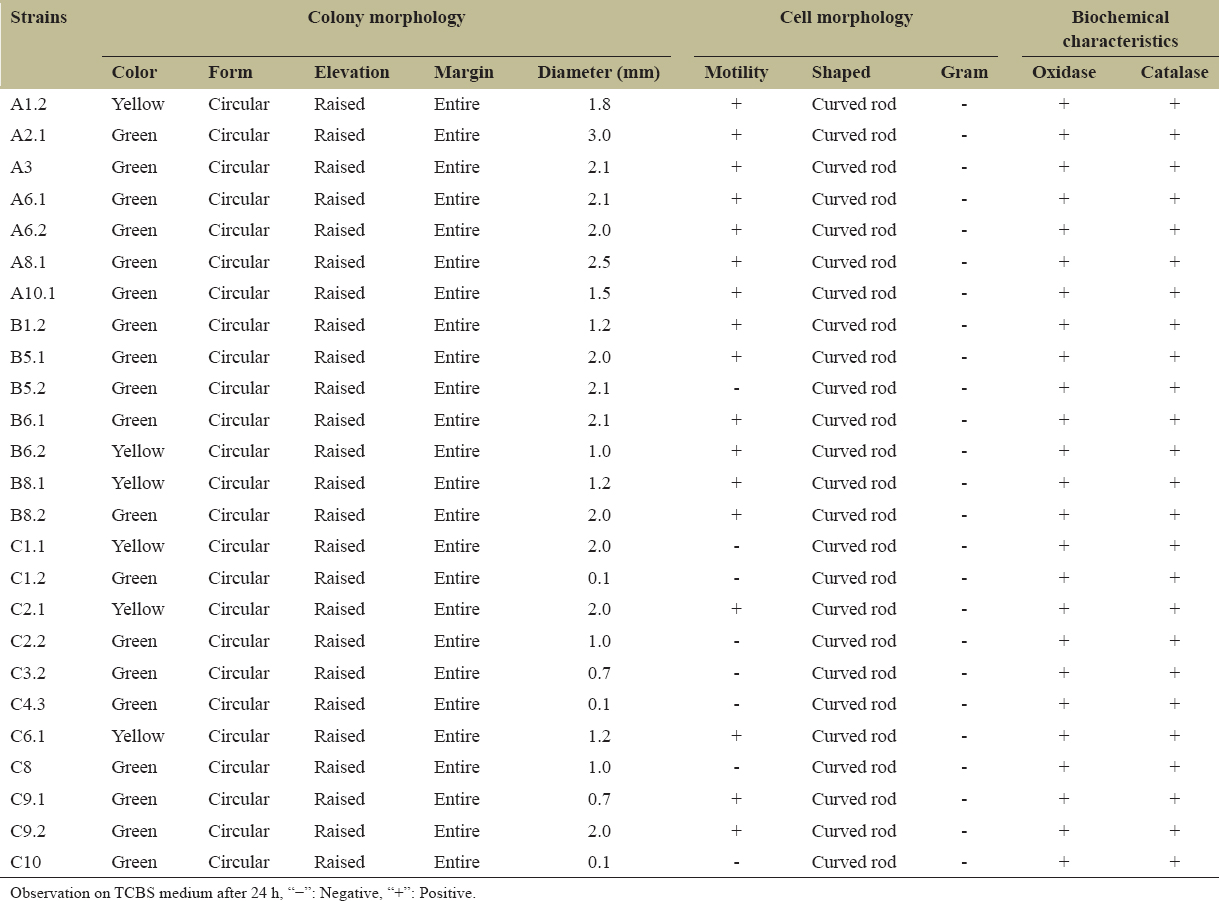This screenshot has height=901, width=1219.
Task: Select the Biochemical characteristics header
Action: pyautogui.click(x=1120, y=29)
